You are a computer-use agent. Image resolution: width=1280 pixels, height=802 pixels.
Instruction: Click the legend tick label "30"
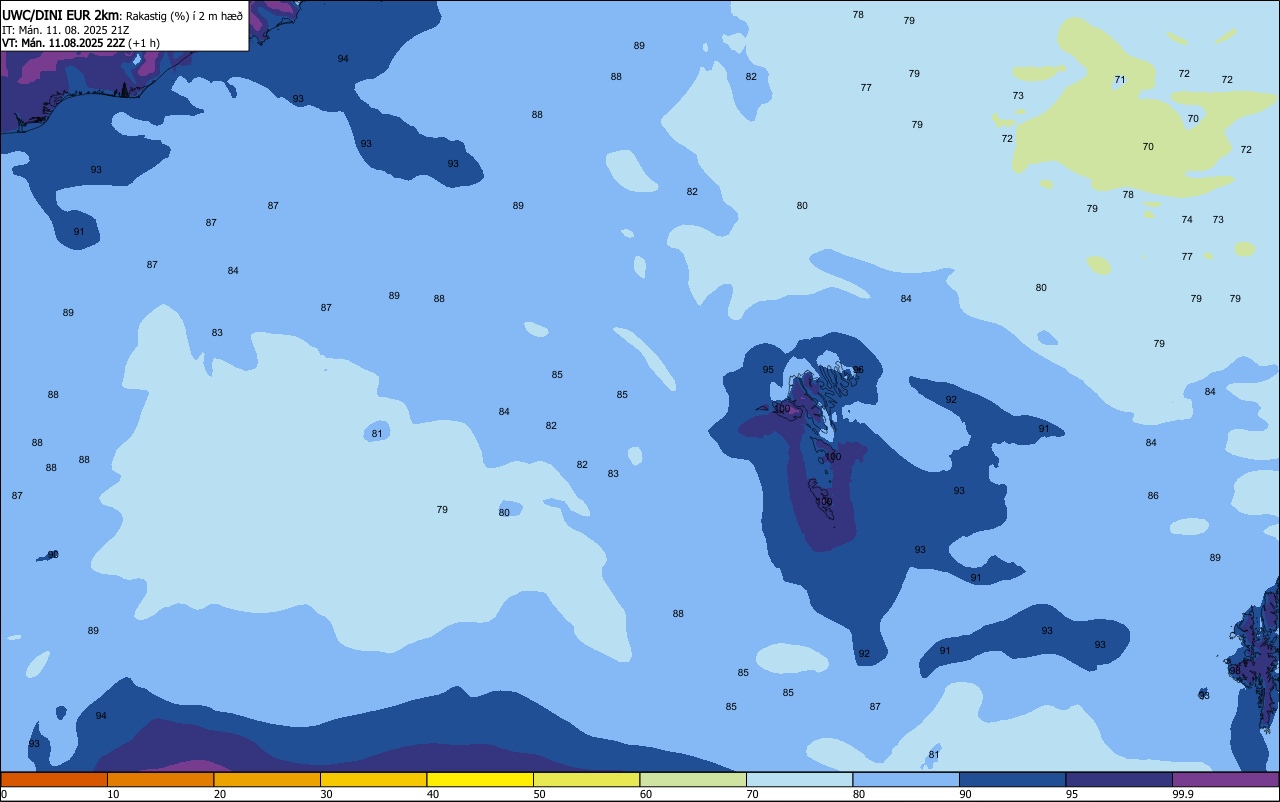[x=326, y=794]
